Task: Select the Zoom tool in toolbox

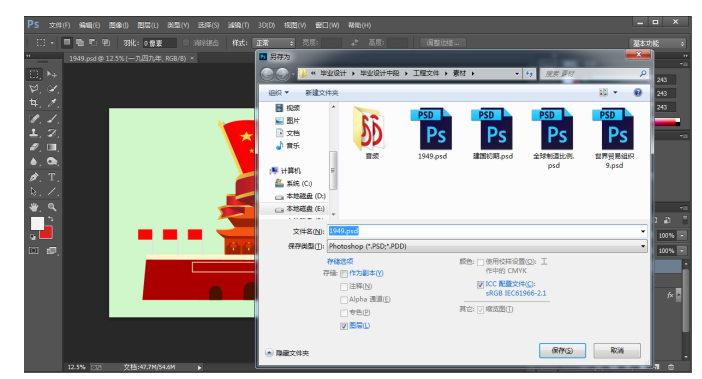Action: [52, 207]
